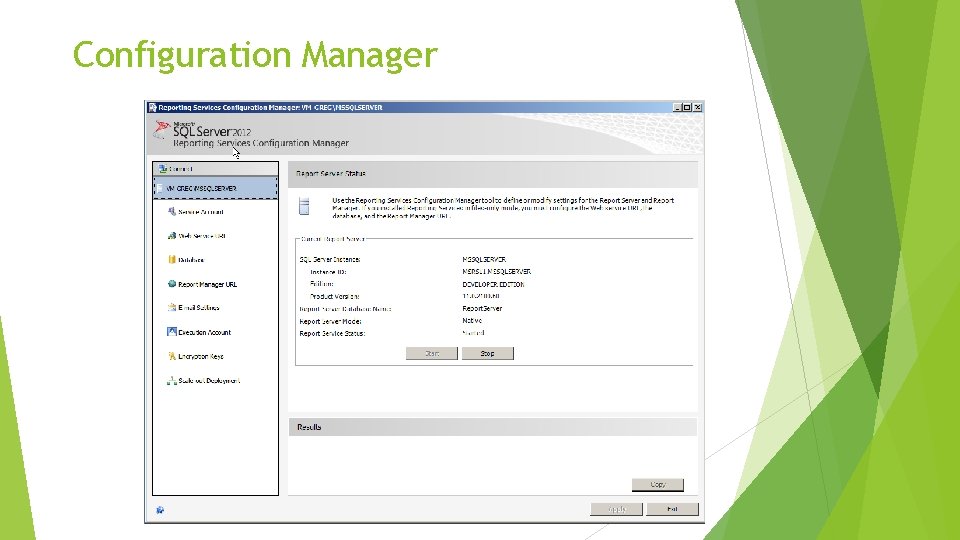Click the title bar application icon

click(152, 107)
